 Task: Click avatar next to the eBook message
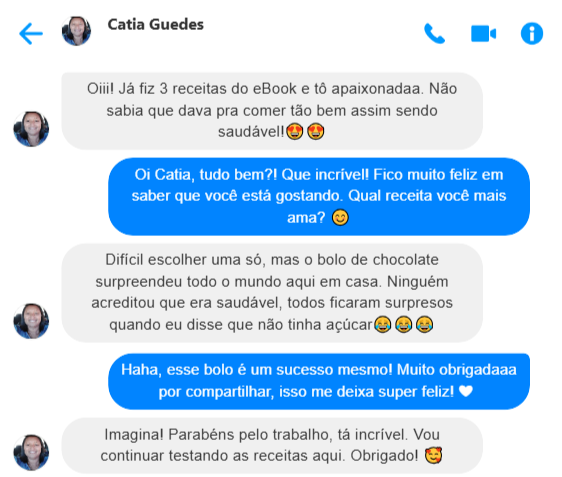pos(31,129)
